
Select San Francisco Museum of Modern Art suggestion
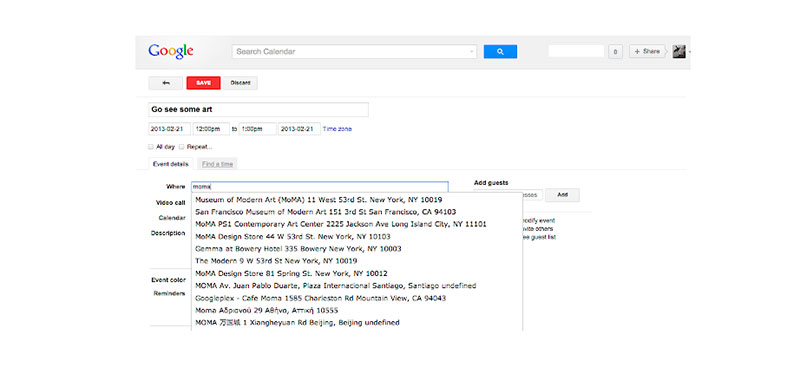point(357,212)
